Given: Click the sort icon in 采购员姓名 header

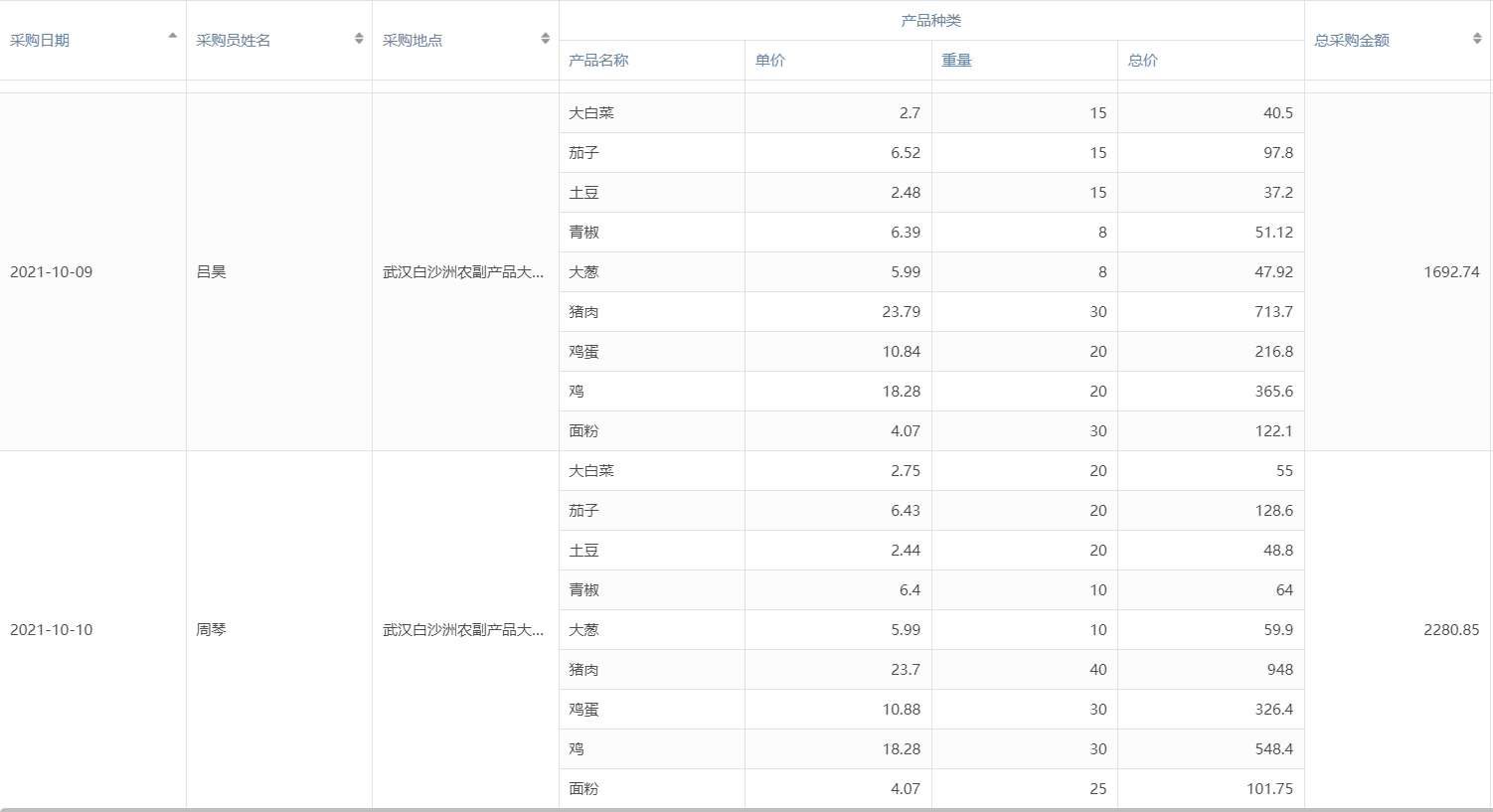Looking at the screenshot, I should tap(359, 39).
